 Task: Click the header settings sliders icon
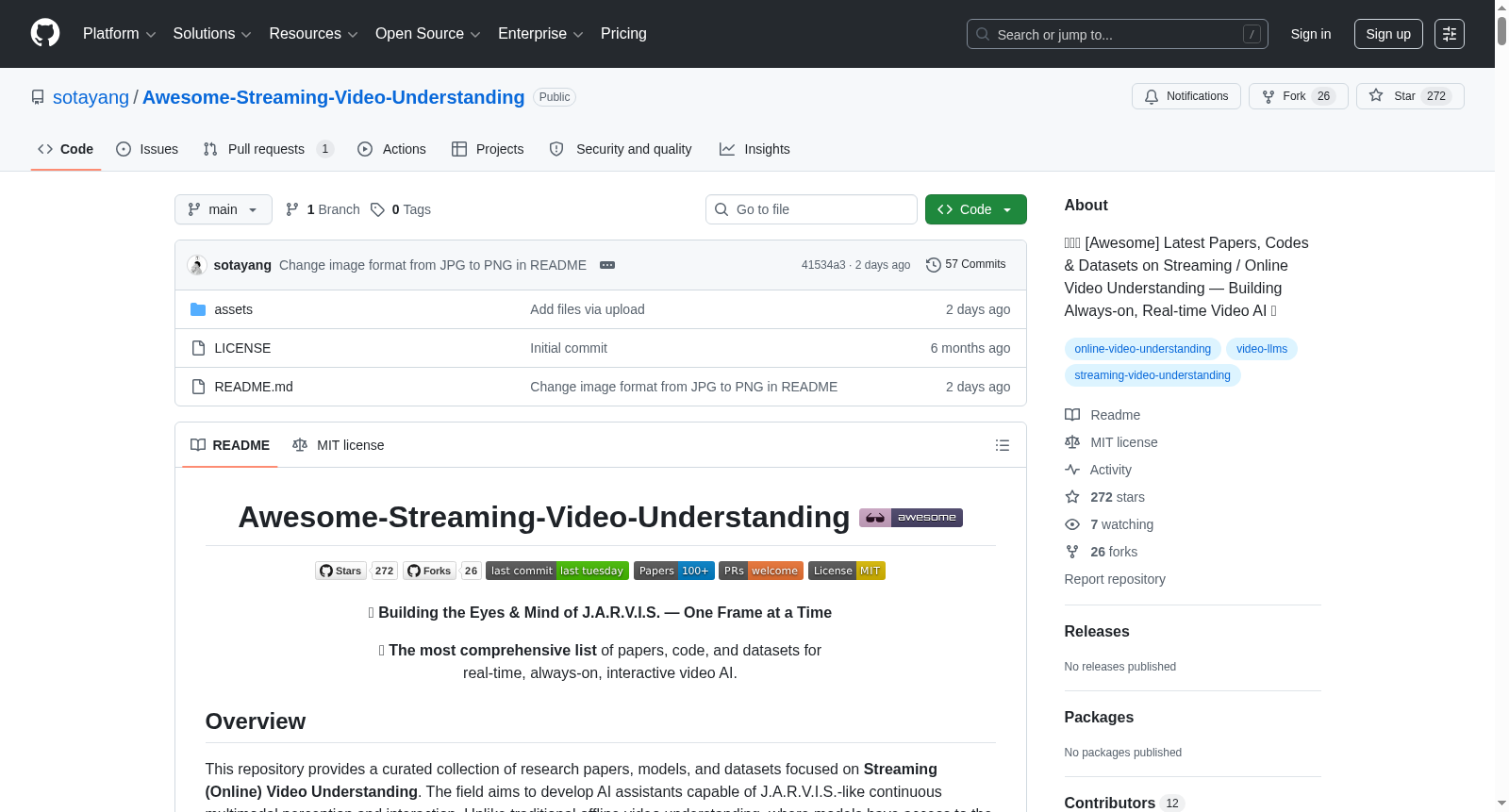[x=1450, y=34]
